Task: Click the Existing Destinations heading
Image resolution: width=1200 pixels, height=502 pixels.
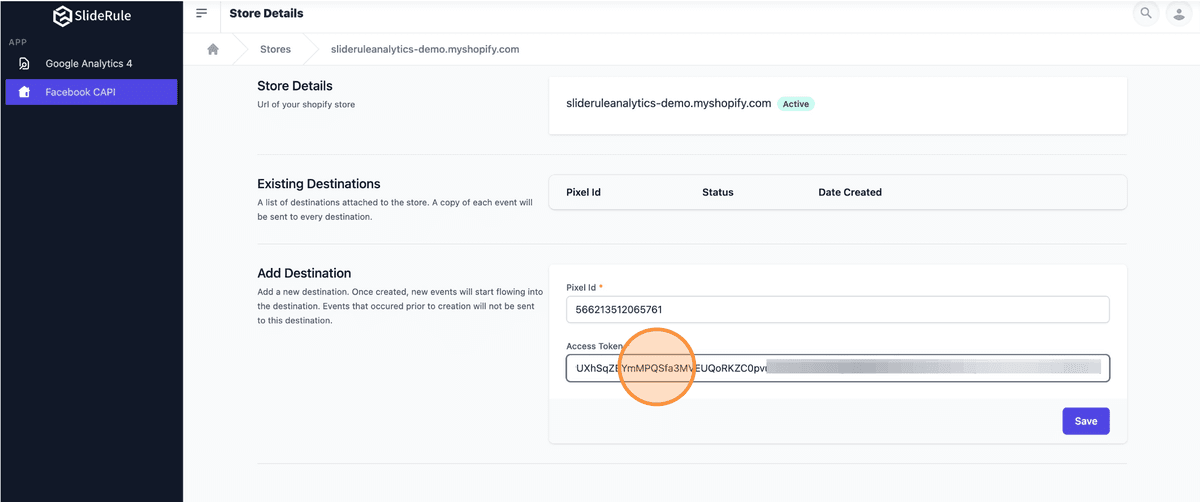Action: coord(319,184)
